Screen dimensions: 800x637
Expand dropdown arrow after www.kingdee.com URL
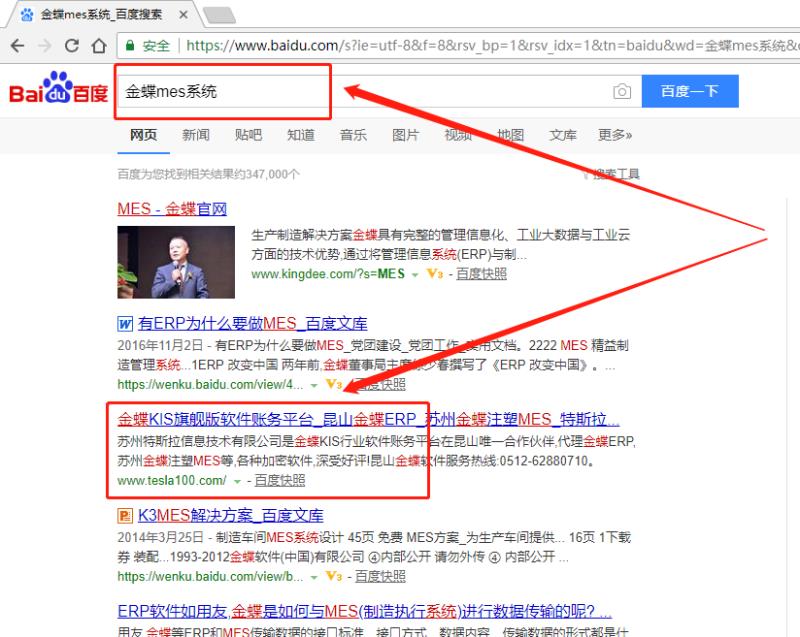(x=414, y=274)
